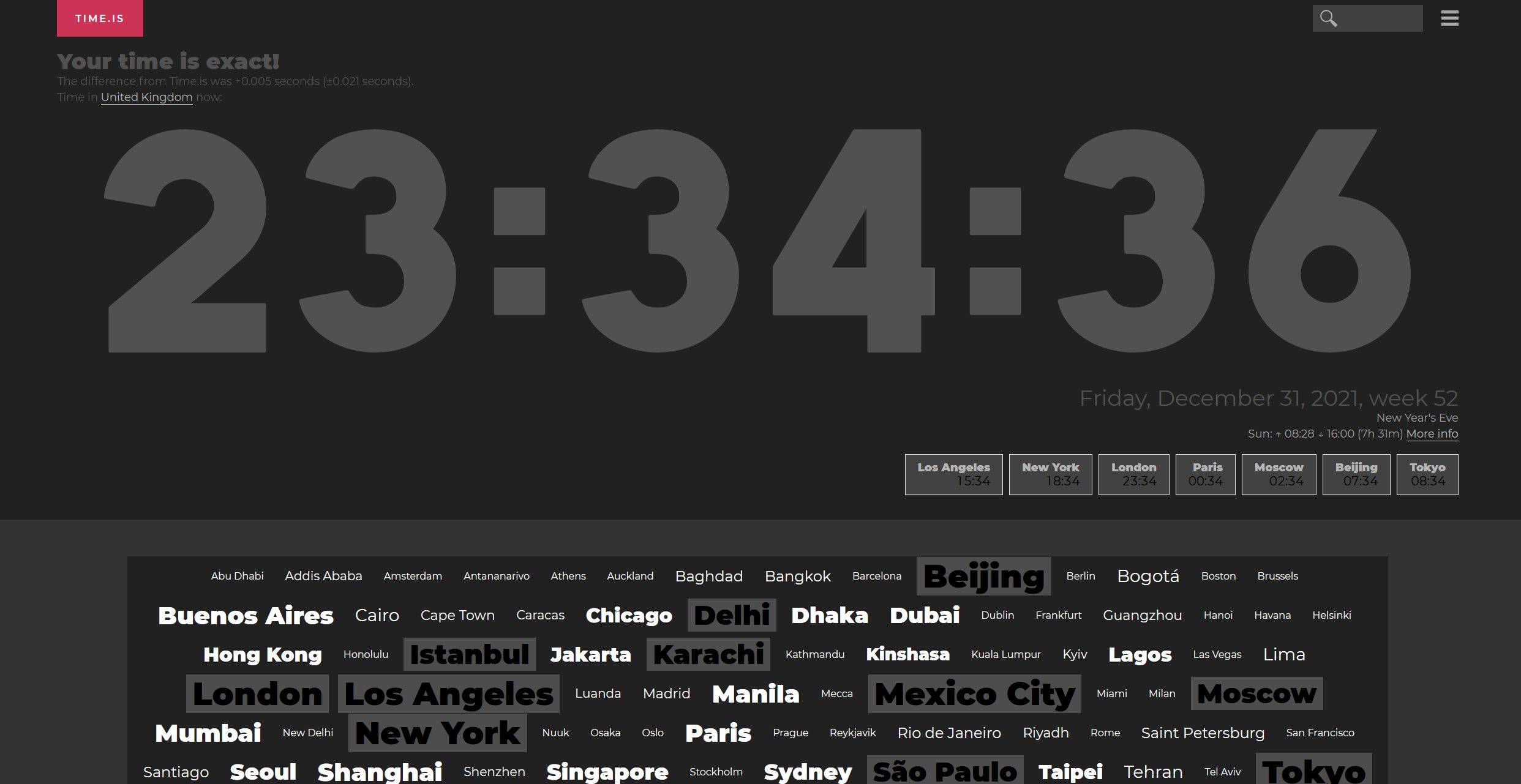The image size is (1521, 784).
Task: Click the More info link
Action: [x=1433, y=433]
